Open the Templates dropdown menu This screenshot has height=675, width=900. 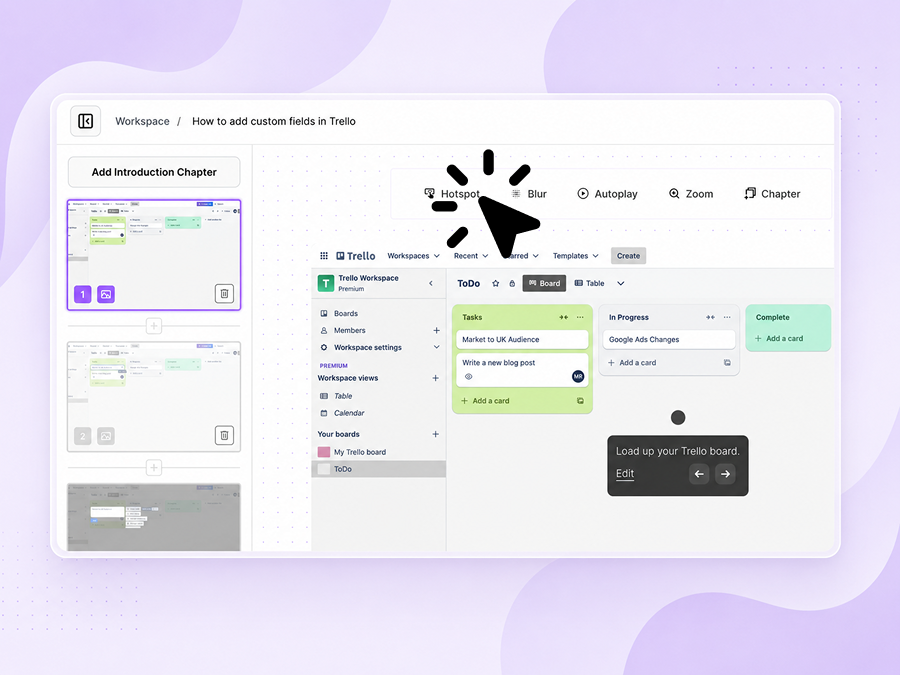576,256
